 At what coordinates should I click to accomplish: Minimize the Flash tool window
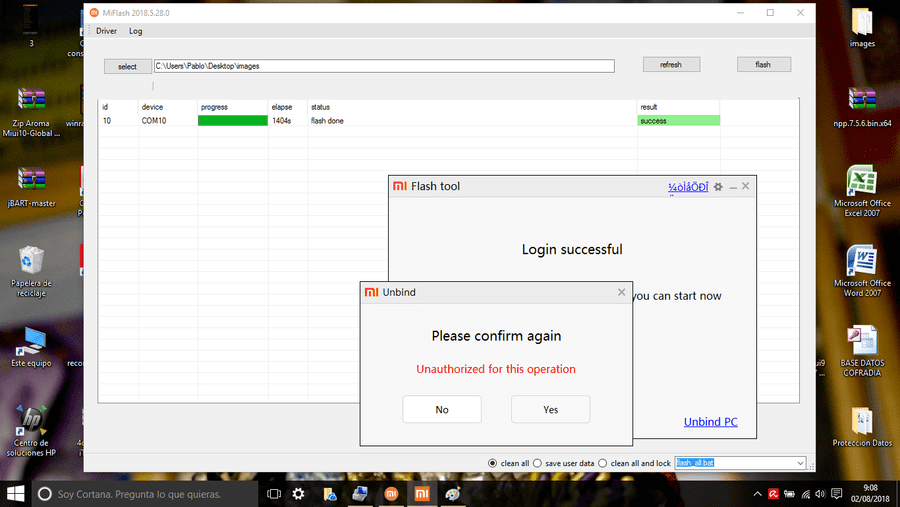pyautogui.click(x=733, y=187)
